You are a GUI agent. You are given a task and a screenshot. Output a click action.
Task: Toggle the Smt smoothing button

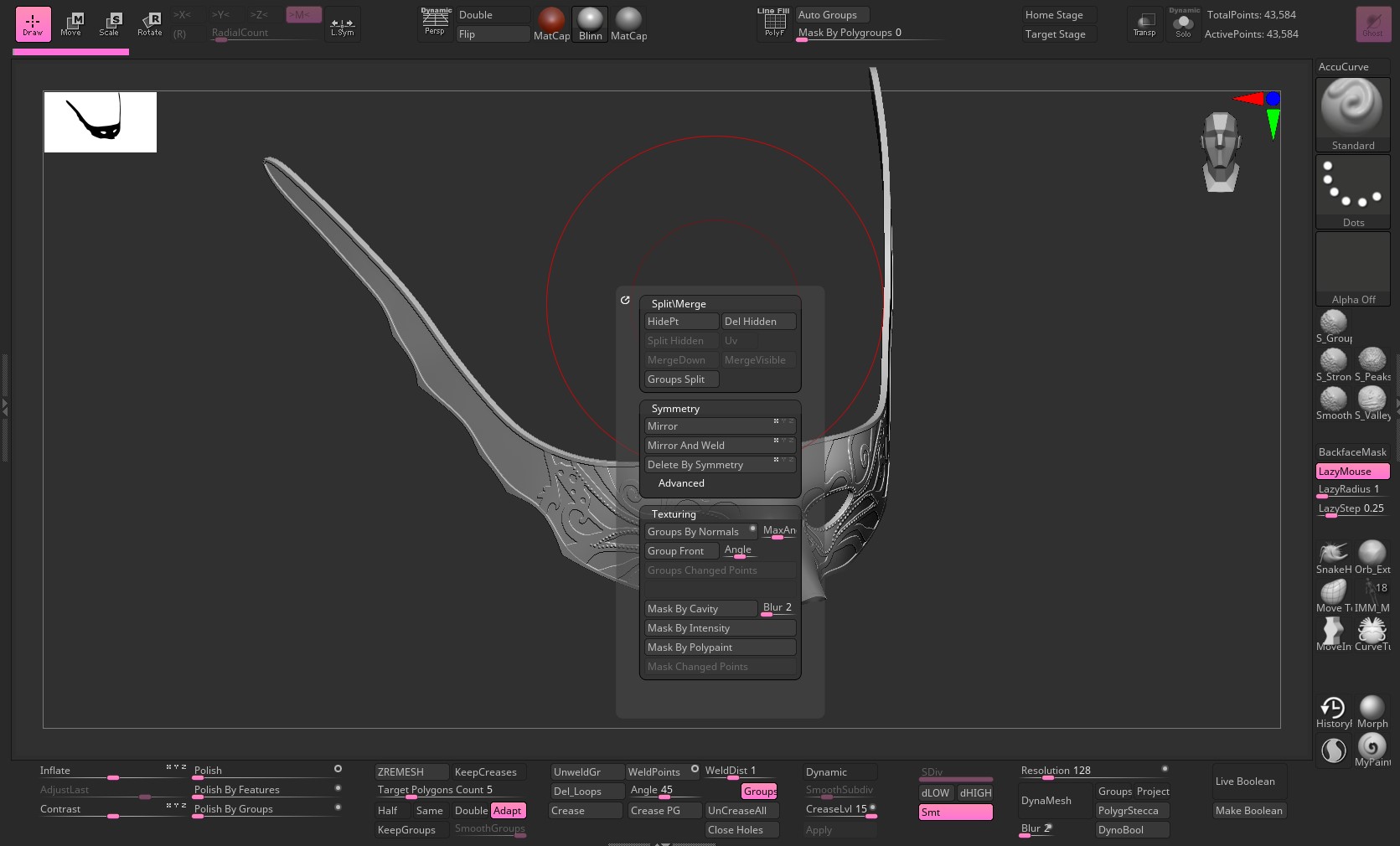point(956,812)
